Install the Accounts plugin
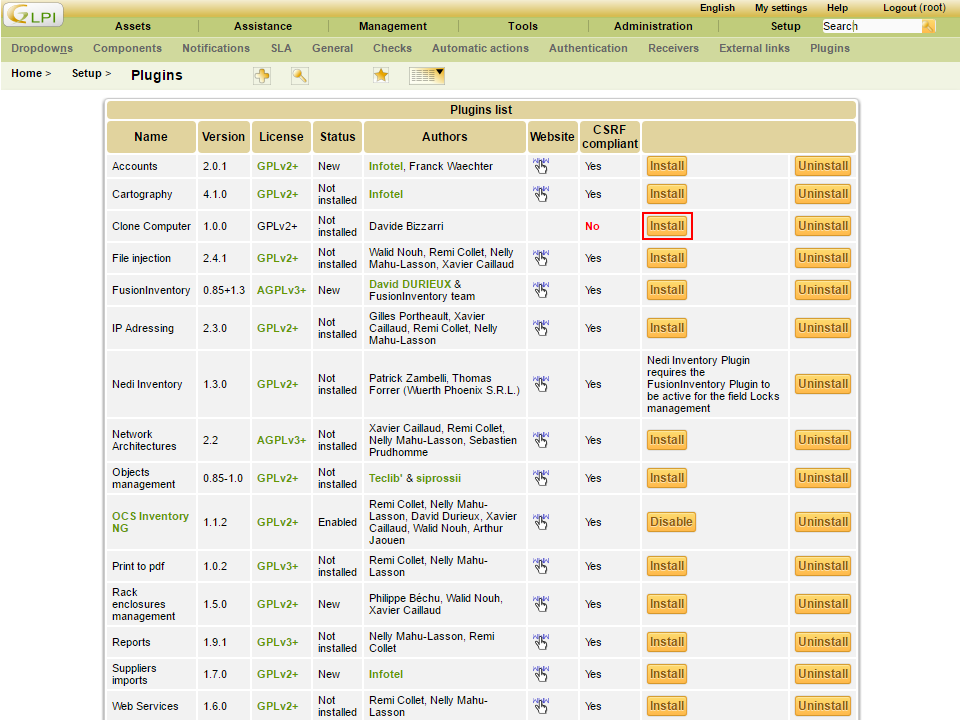 (x=667, y=166)
